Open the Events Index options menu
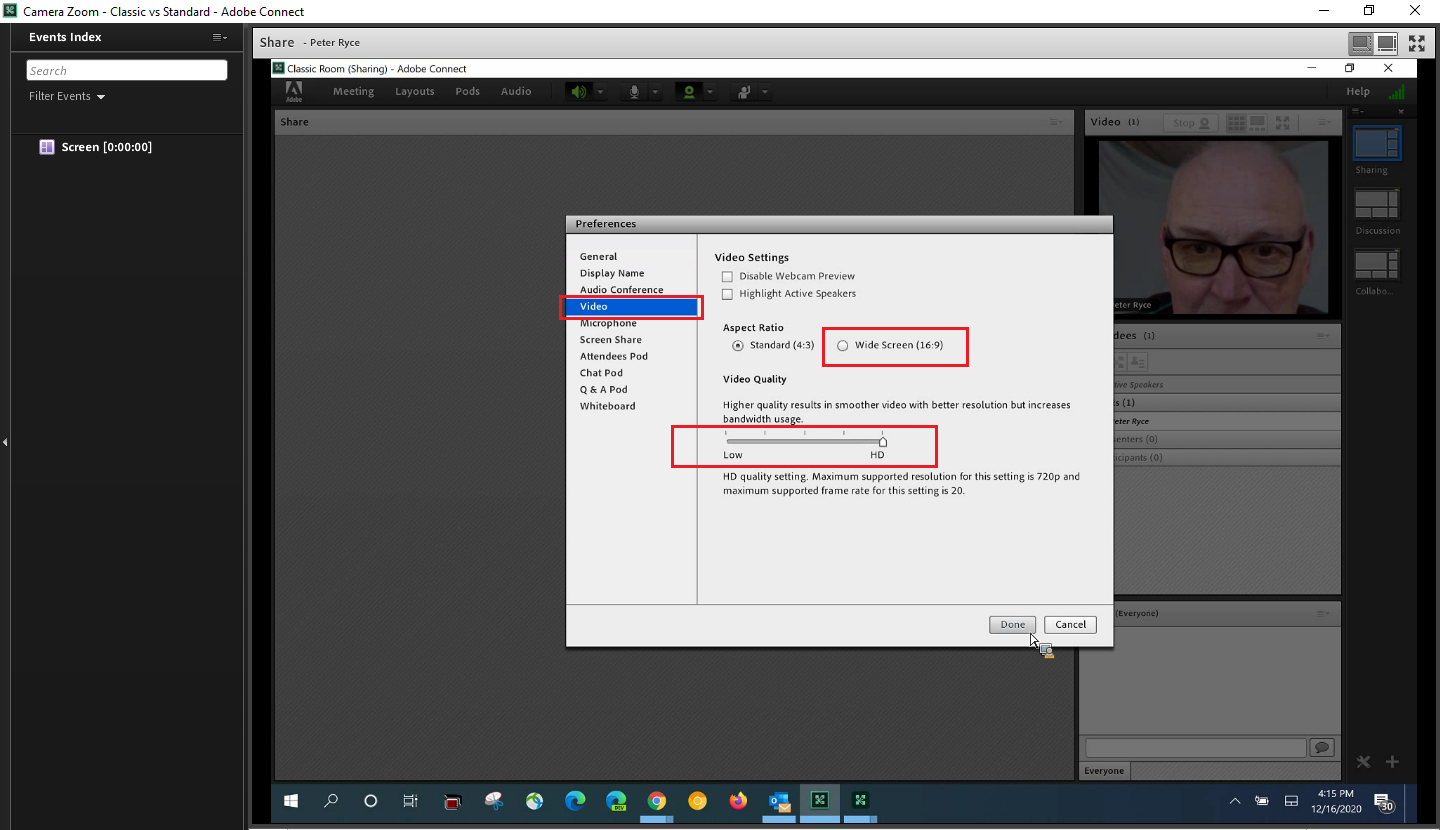1440x830 pixels. pos(220,37)
